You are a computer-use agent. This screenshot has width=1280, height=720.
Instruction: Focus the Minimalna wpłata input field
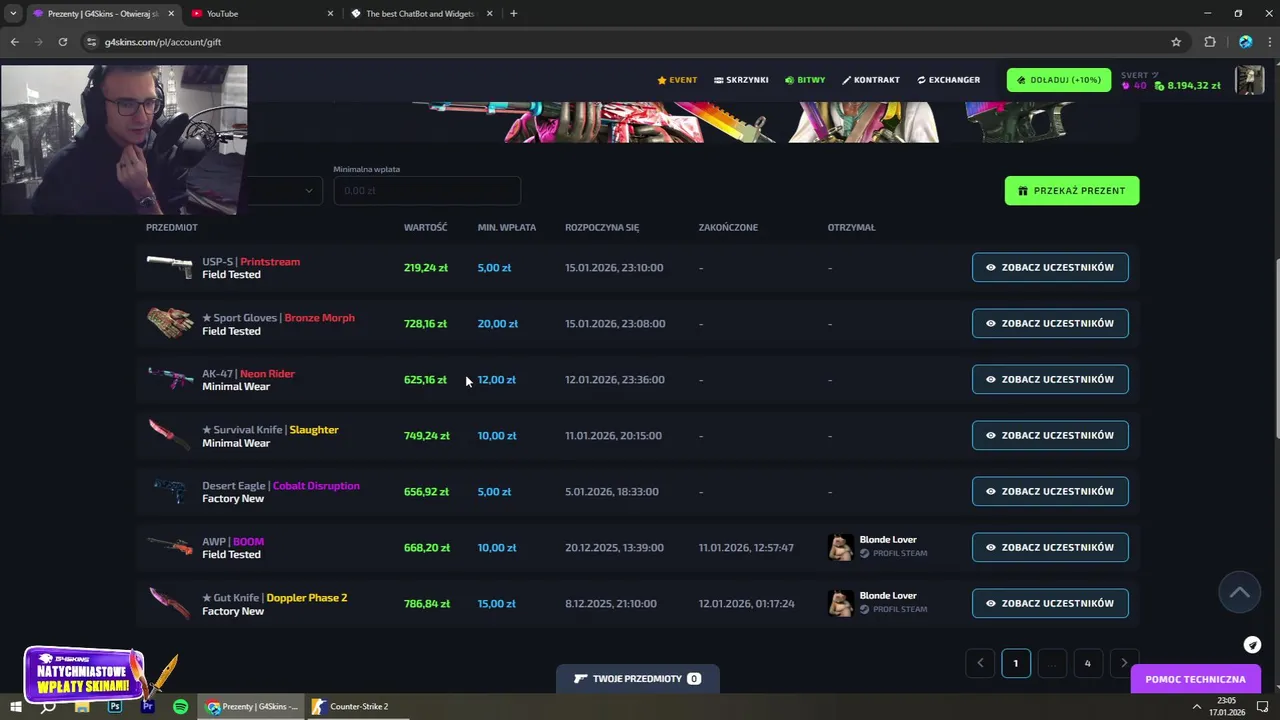[x=427, y=191]
